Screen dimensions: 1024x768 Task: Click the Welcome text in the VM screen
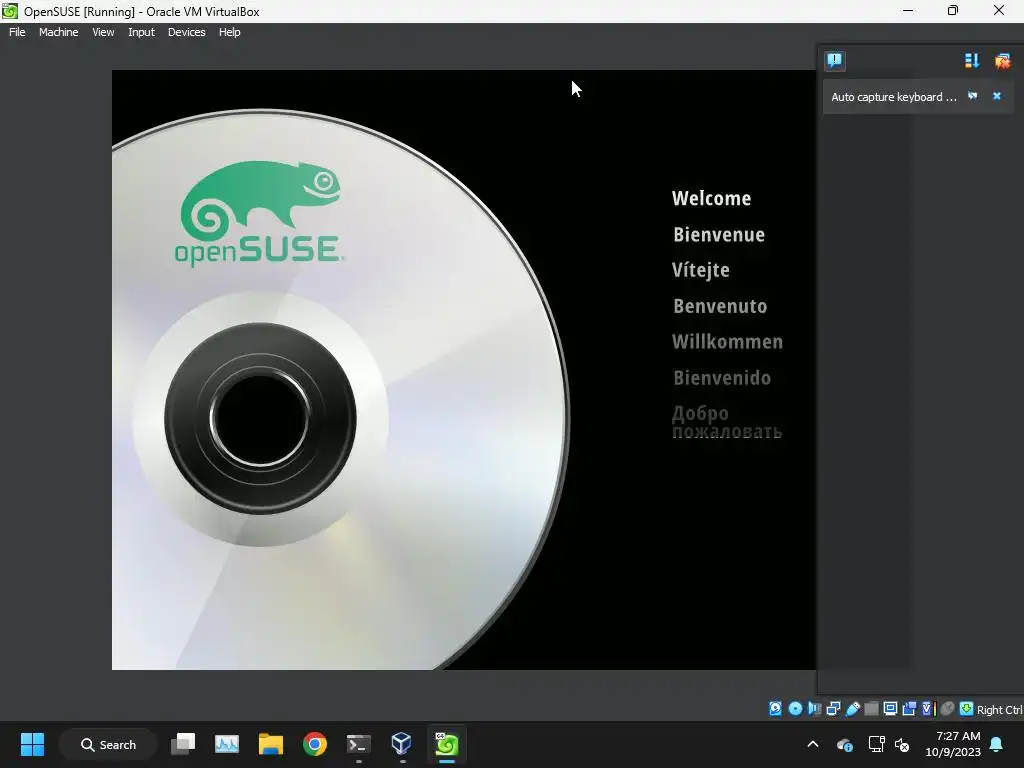click(x=711, y=198)
